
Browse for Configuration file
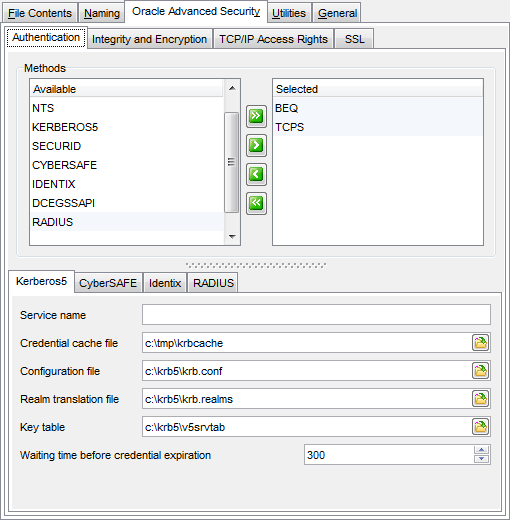pos(480,371)
